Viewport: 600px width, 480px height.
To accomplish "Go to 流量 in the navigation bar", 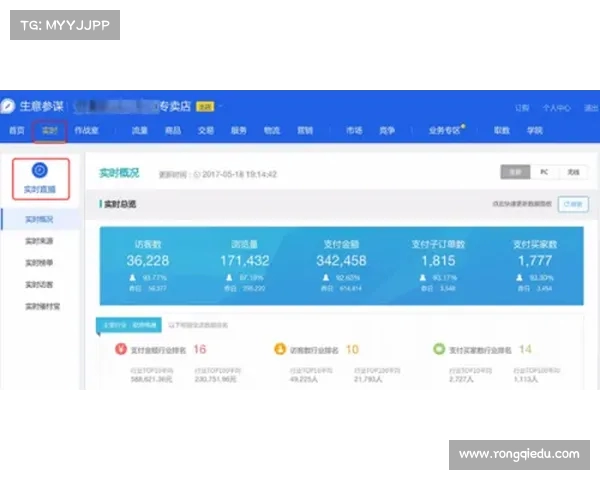I will tap(139, 130).
